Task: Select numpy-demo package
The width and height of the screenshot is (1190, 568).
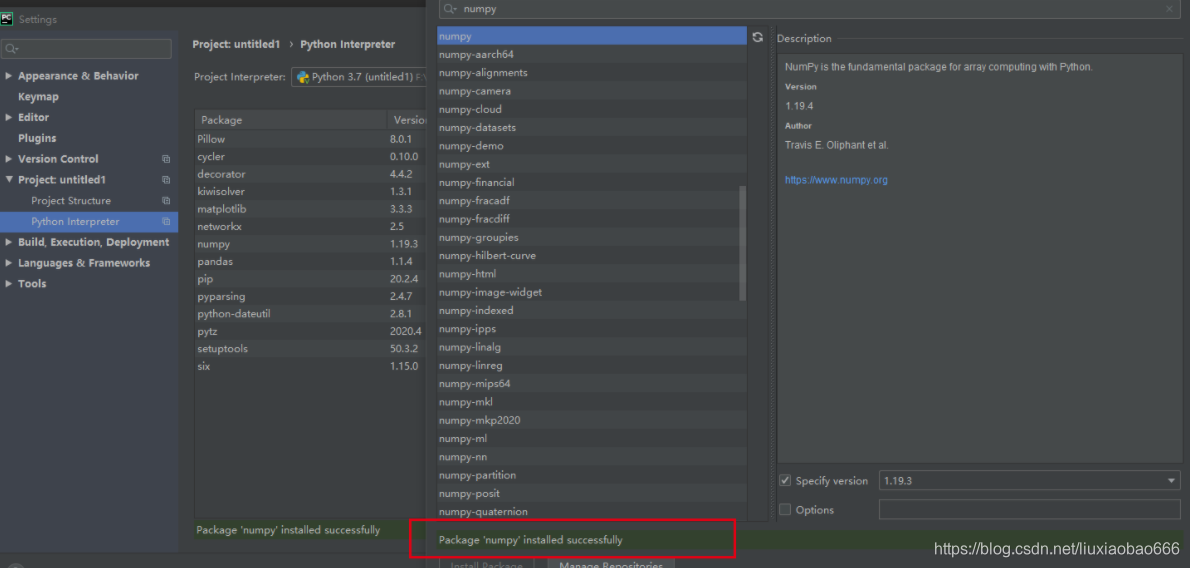Action: click(x=591, y=146)
